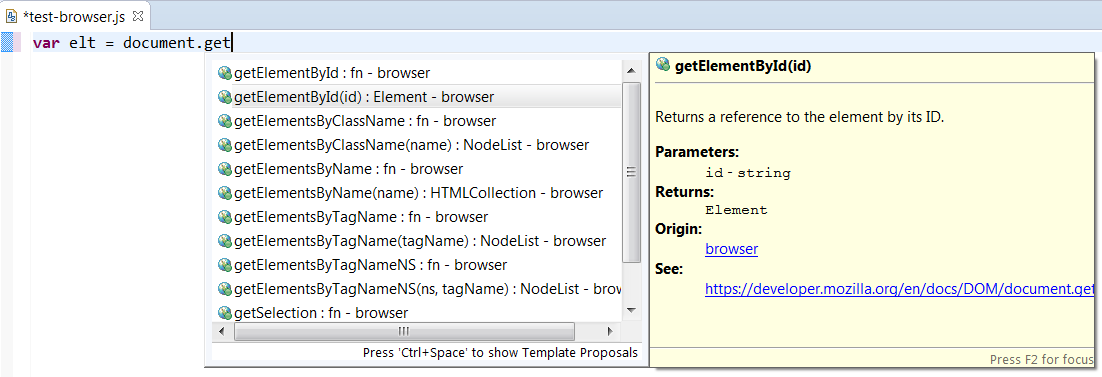Screen dimensions: 1102x377
Task: Click globe icon beside getElementsByName(name)
Action: [x=225, y=193]
